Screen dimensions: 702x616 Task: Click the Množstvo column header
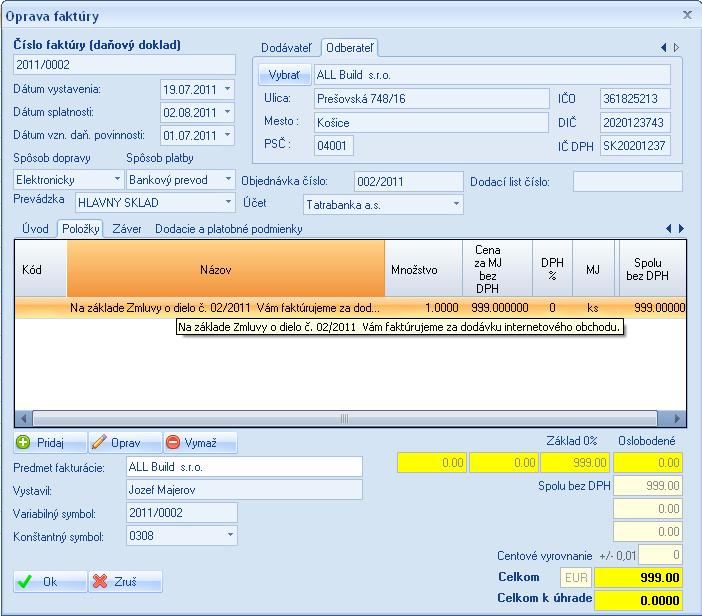click(x=424, y=269)
